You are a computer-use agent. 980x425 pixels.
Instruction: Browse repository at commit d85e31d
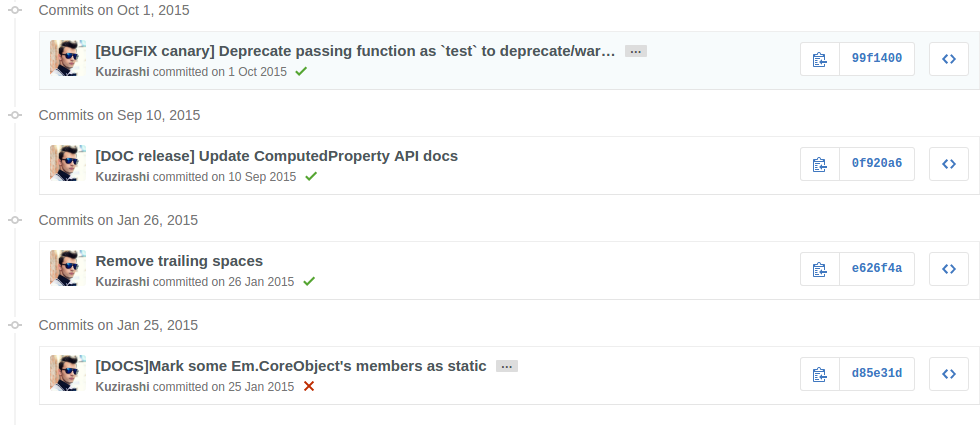pyautogui.click(x=949, y=374)
